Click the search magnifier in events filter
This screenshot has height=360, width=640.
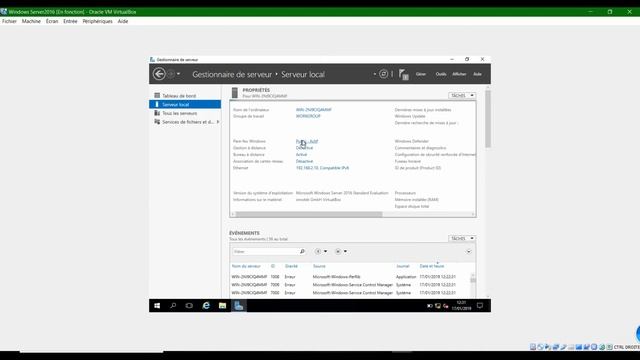tap(302, 251)
